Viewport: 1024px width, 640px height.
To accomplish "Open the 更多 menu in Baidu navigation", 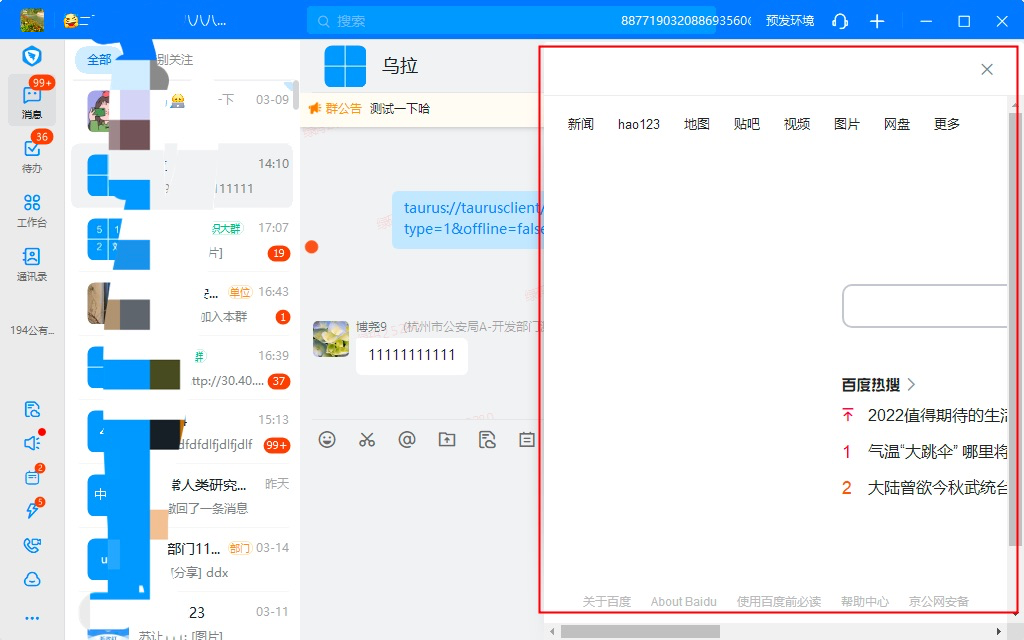I will tap(947, 124).
